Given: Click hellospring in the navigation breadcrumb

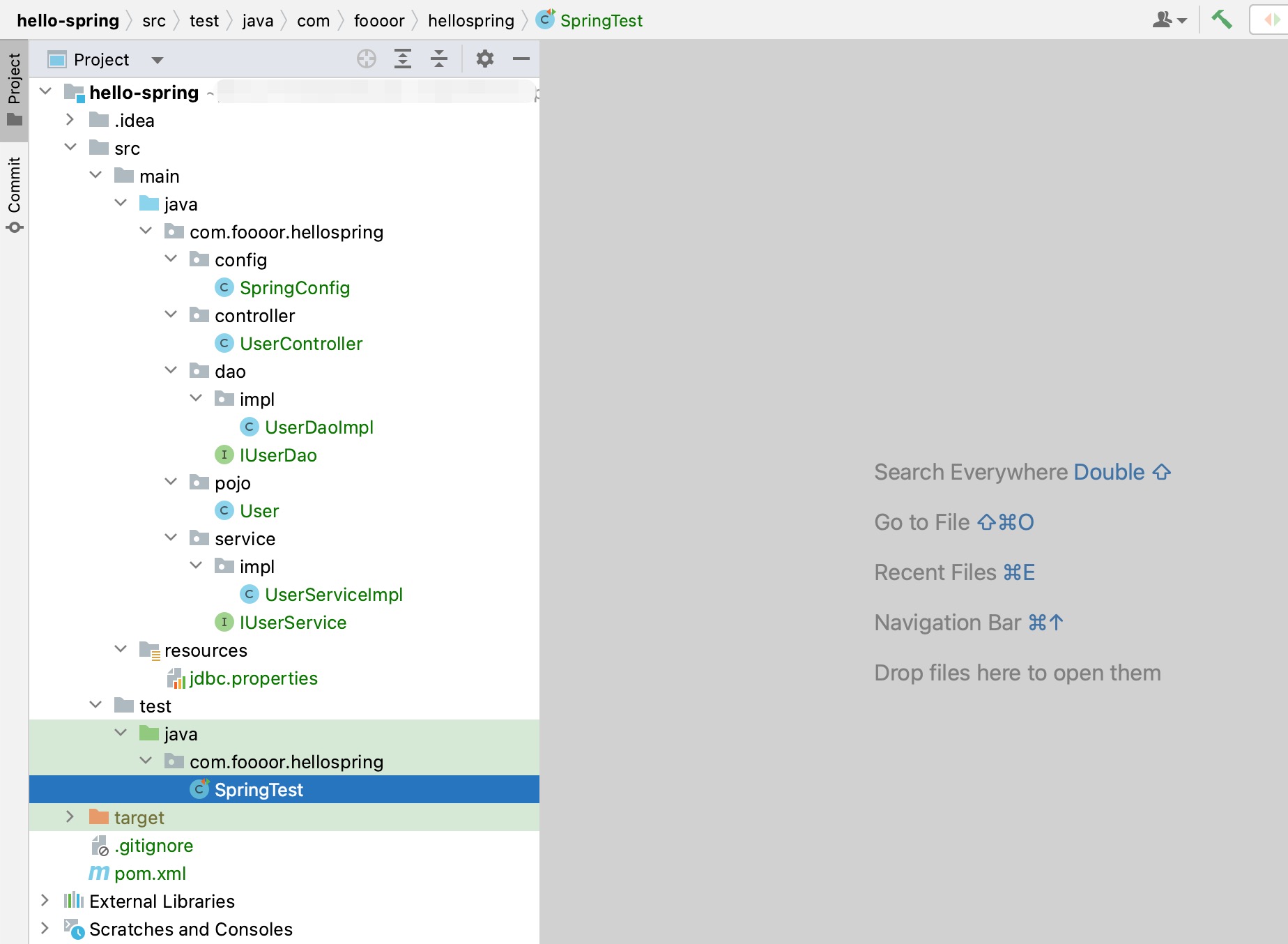Looking at the screenshot, I should [470, 21].
